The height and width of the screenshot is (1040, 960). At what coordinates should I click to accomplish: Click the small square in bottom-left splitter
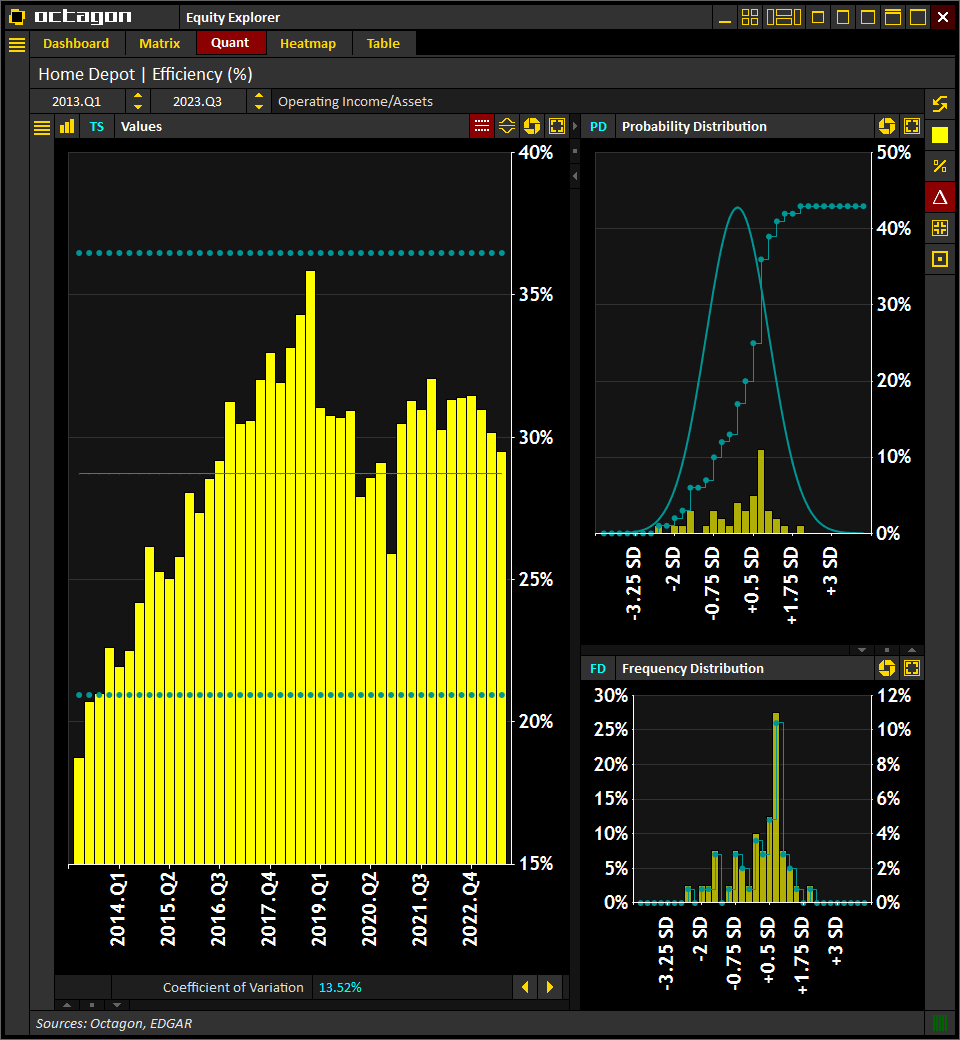[92, 1005]
